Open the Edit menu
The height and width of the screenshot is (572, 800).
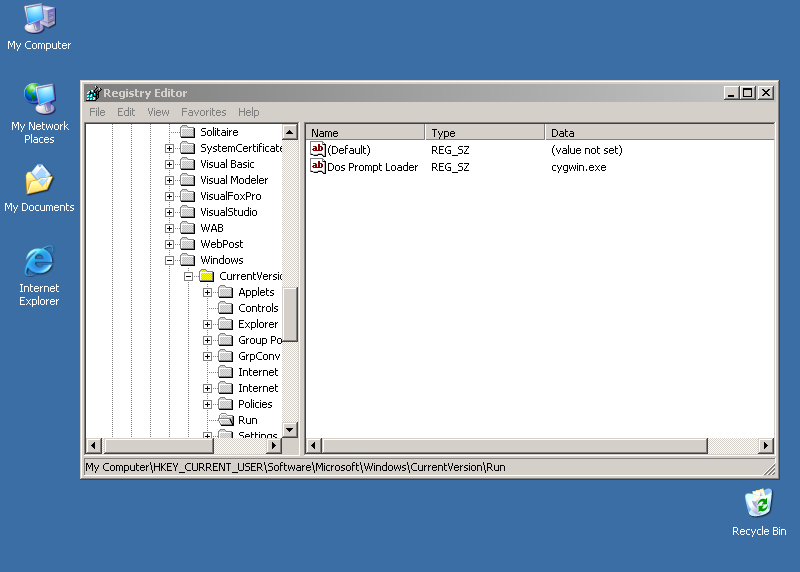126,112
